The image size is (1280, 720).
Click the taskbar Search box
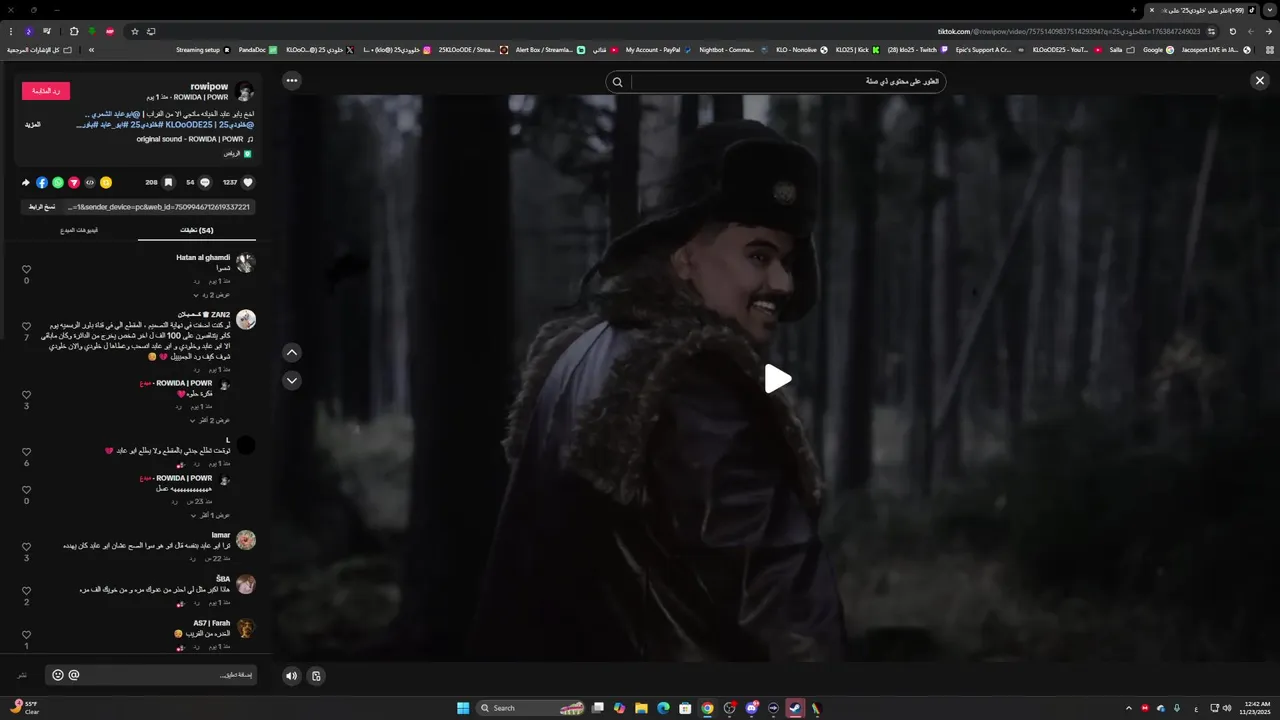pyautogui.click(x=532, y=708)
